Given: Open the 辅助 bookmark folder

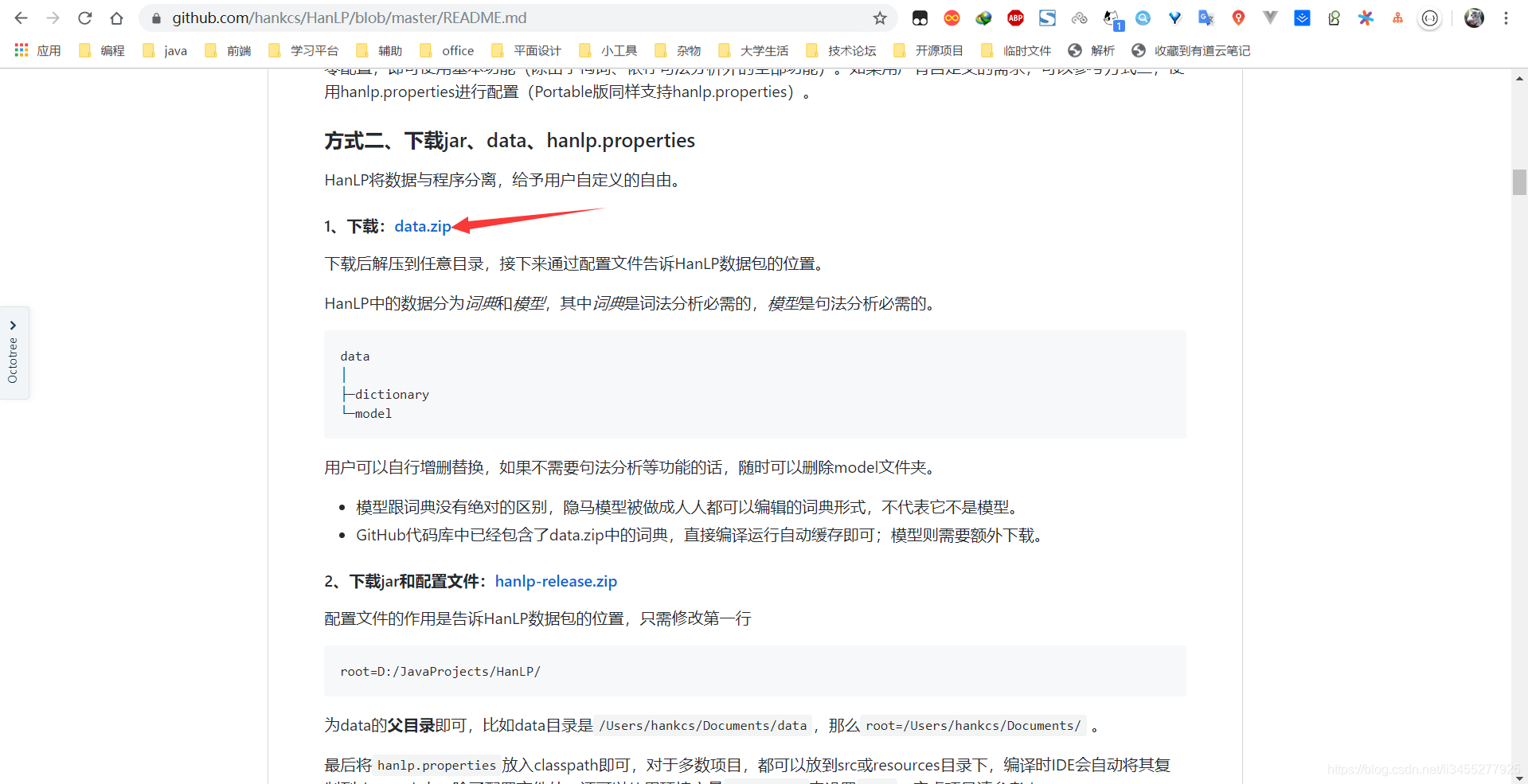Looking at the screenshot, I should click(379, 50).
